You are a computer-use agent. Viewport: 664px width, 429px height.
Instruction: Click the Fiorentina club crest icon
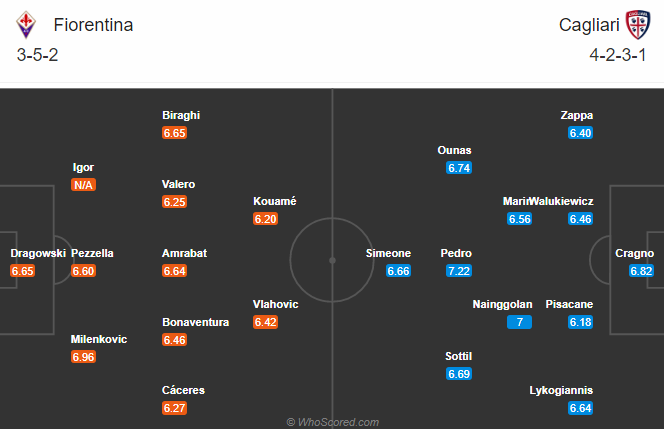pos(26,25)
